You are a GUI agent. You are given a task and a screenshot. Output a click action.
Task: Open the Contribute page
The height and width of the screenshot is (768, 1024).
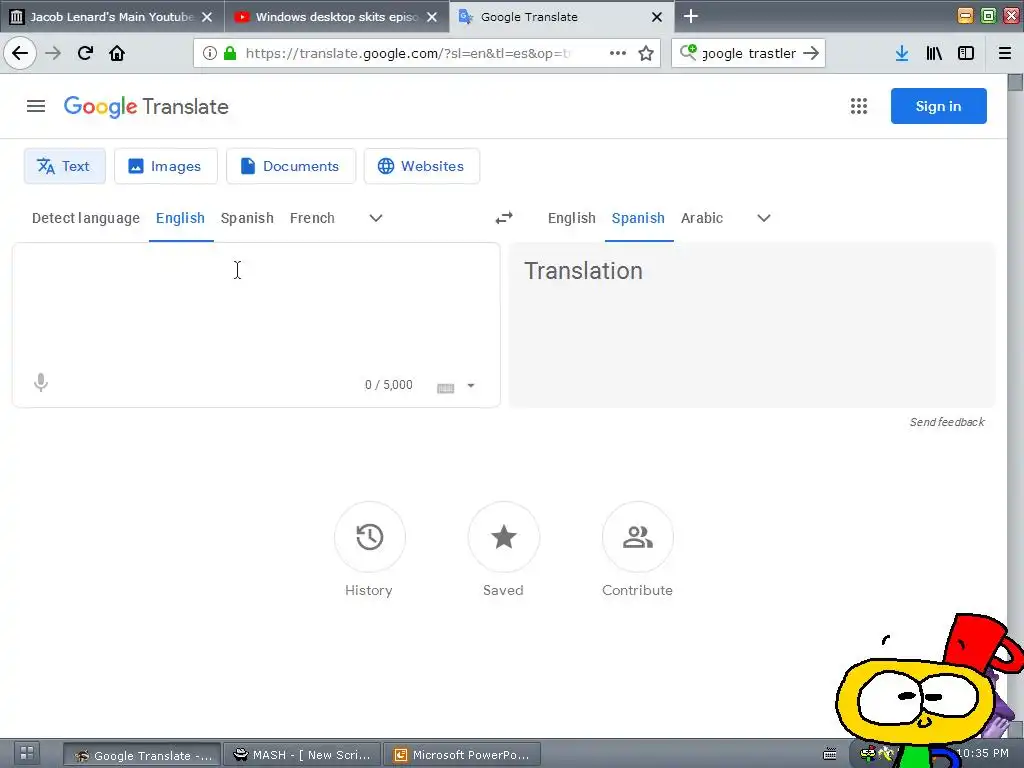click(637, 537)
